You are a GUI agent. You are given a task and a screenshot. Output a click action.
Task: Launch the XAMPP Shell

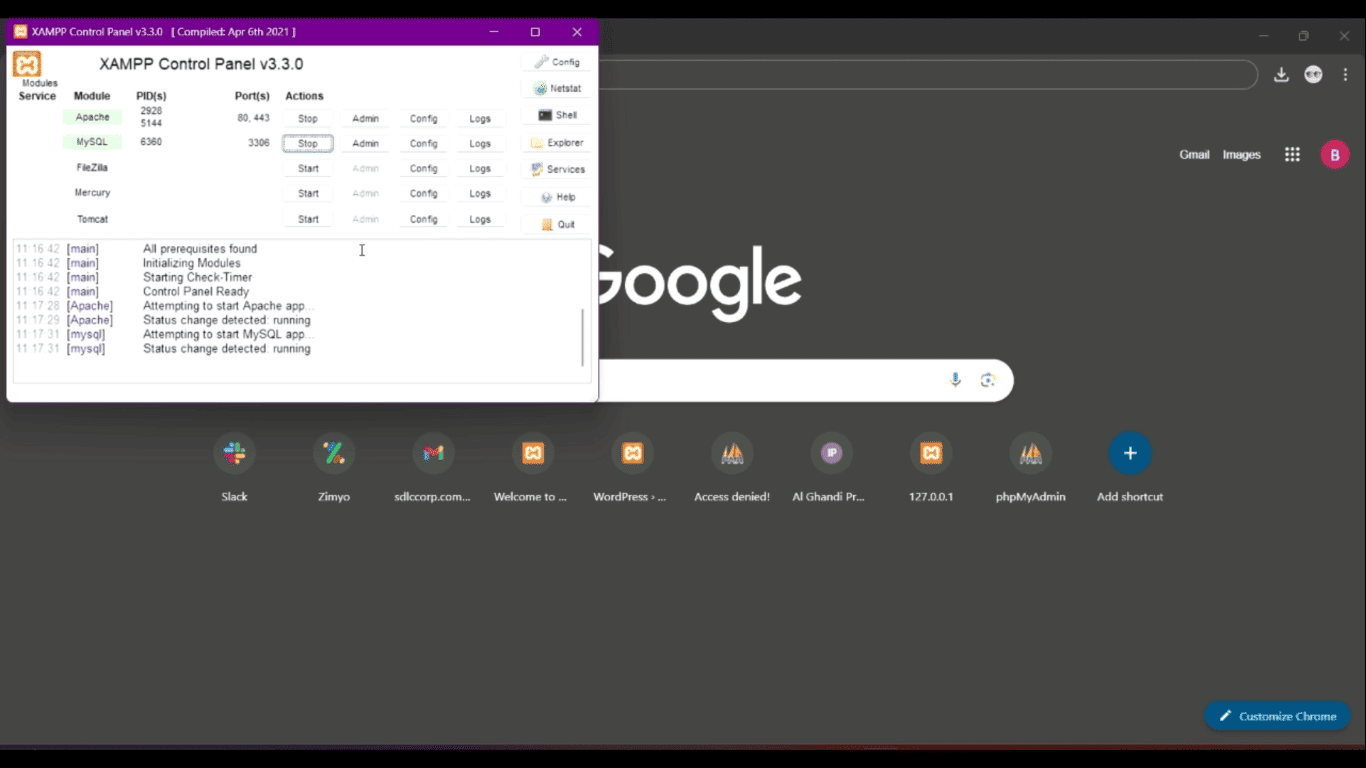[557, 115]
